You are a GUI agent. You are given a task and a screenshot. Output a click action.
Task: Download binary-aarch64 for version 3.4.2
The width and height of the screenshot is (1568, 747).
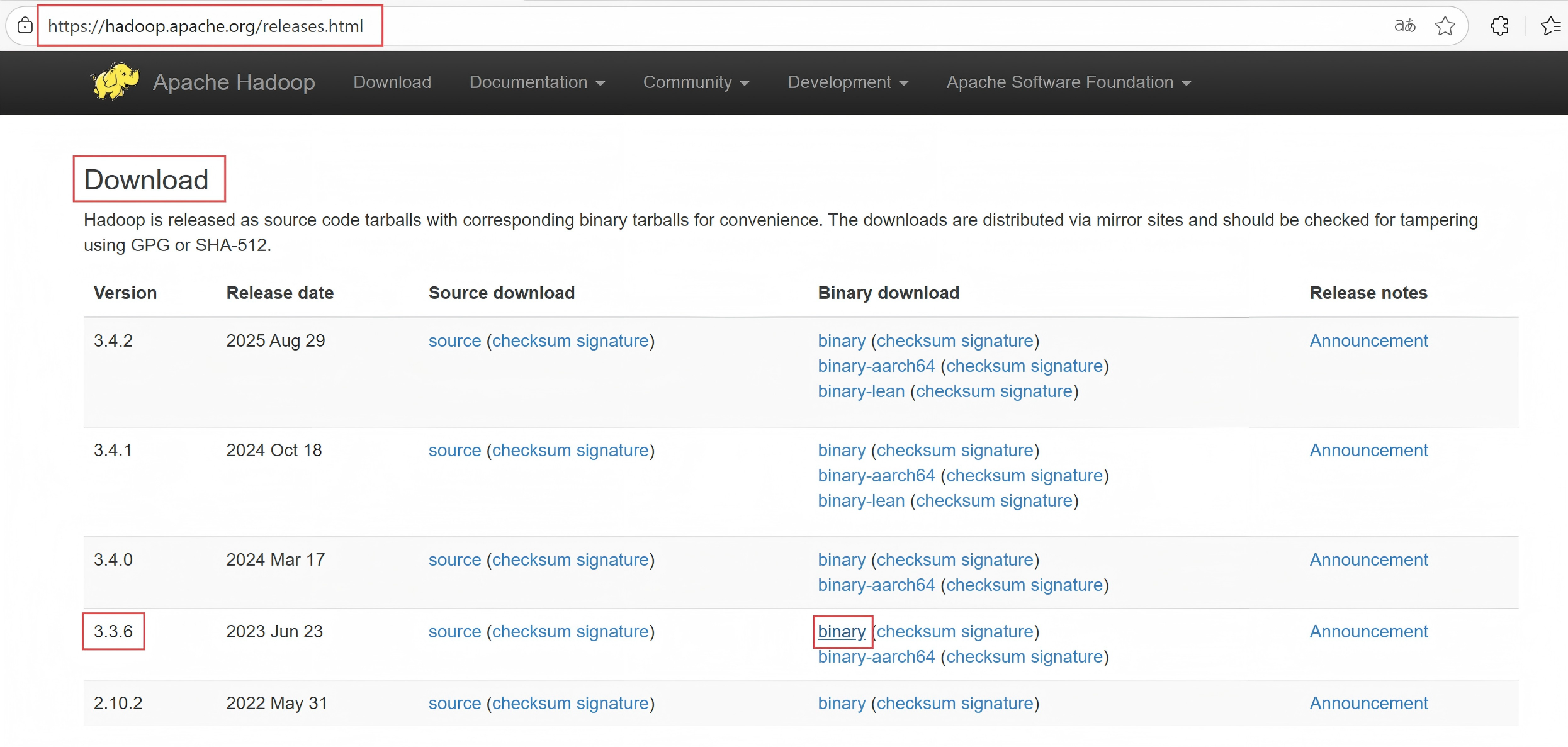(x=876, y=366)
